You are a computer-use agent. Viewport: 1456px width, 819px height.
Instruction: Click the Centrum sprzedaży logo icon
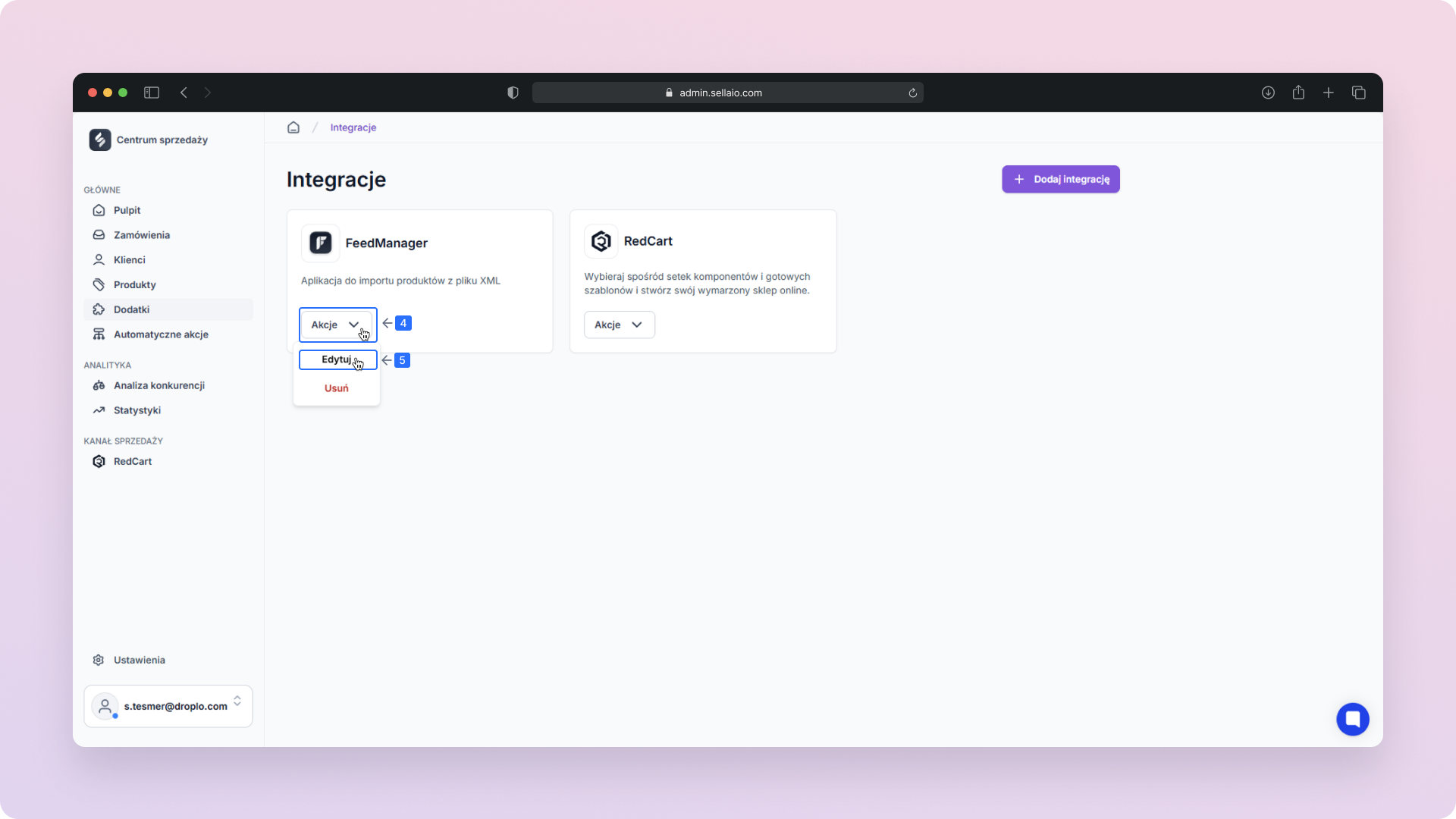(x=100, y=140)
